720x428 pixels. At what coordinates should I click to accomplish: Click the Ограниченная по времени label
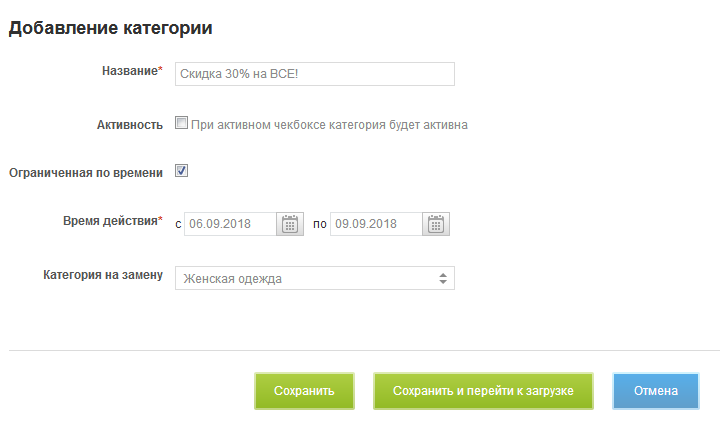(x=85, y=172)
